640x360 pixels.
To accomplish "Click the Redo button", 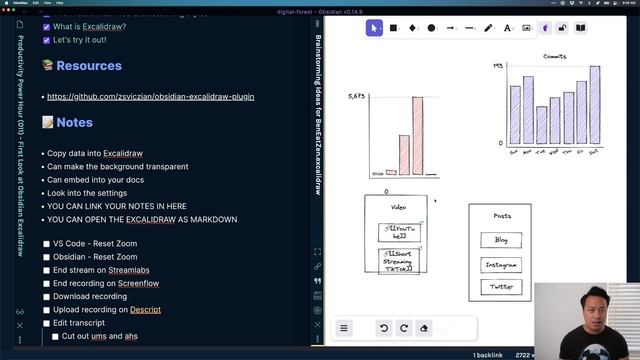I will [x=404, y=328].
